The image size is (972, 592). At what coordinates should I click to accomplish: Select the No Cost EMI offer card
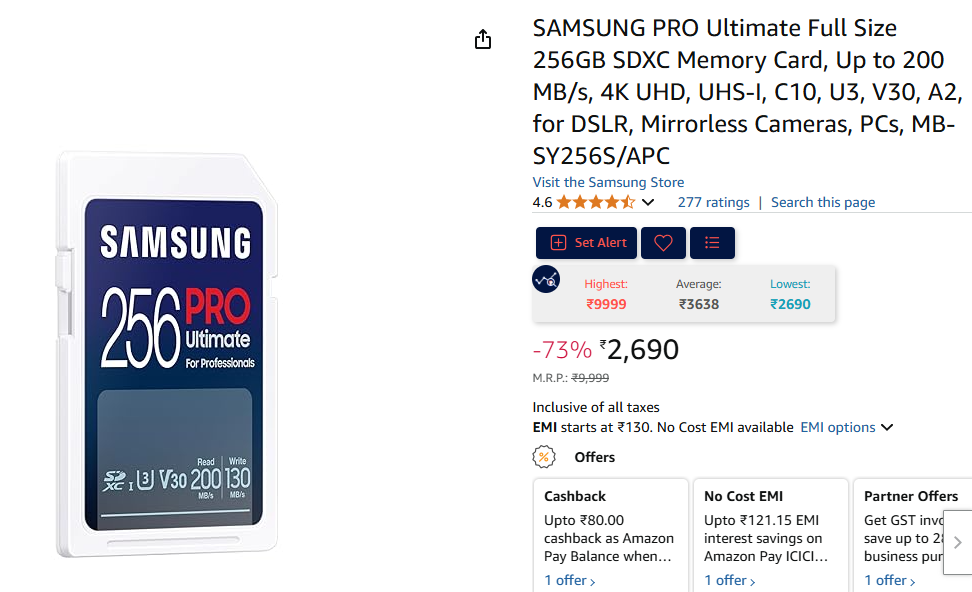pyautogui.click(x=770, y=530)
